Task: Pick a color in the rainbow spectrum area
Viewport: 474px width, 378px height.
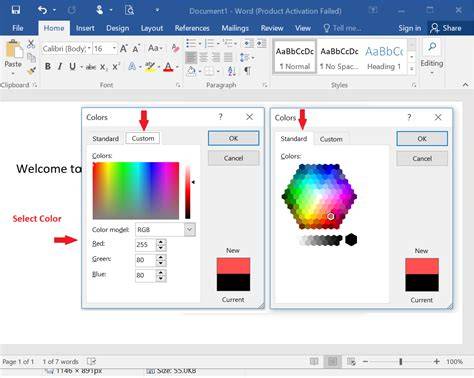Action: point(136,190)
